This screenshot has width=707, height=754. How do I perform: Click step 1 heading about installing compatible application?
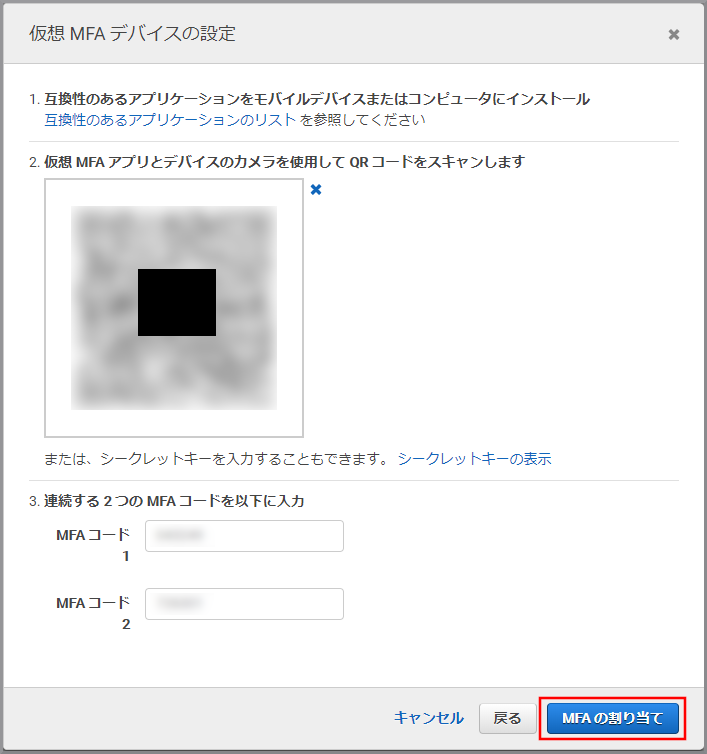317,99
